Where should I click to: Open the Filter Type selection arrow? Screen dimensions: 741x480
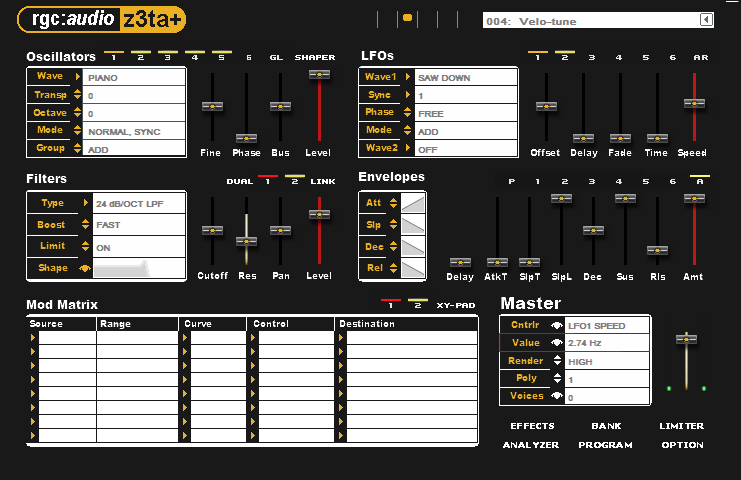(x=86, y=203)
